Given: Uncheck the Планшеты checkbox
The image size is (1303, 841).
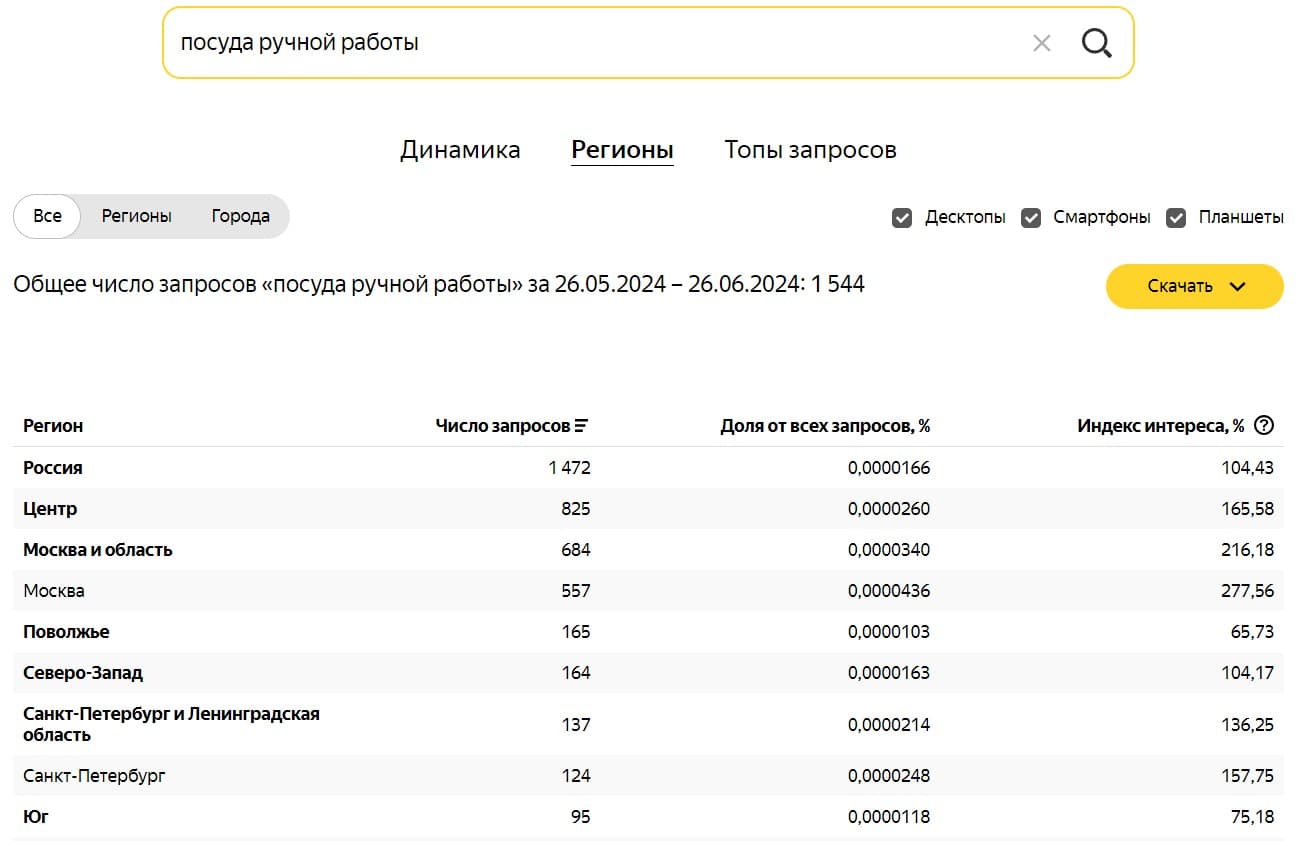Looking at the screenshot, I should pos(1176,217).
